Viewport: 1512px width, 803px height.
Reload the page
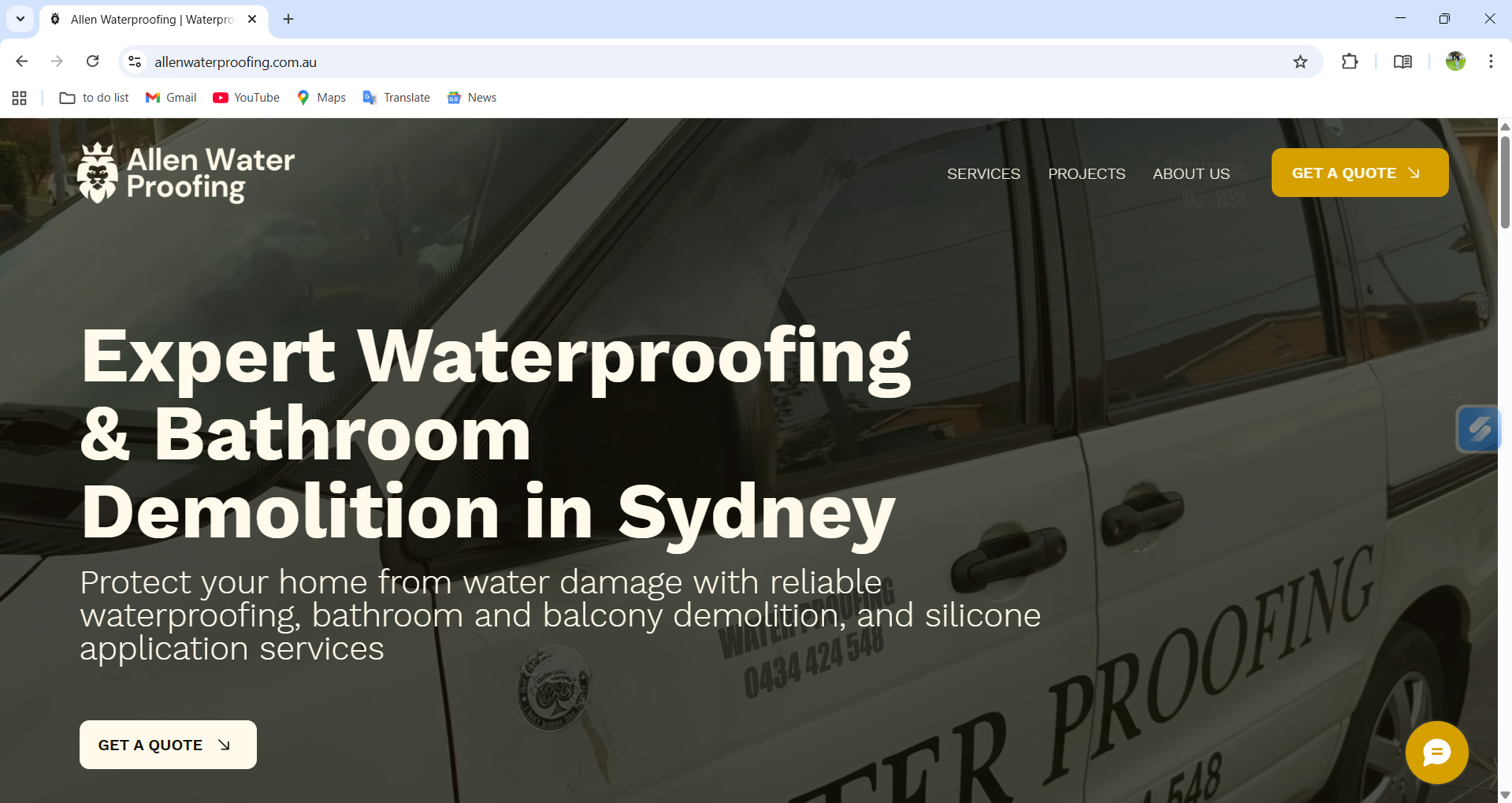coord(93,61)
